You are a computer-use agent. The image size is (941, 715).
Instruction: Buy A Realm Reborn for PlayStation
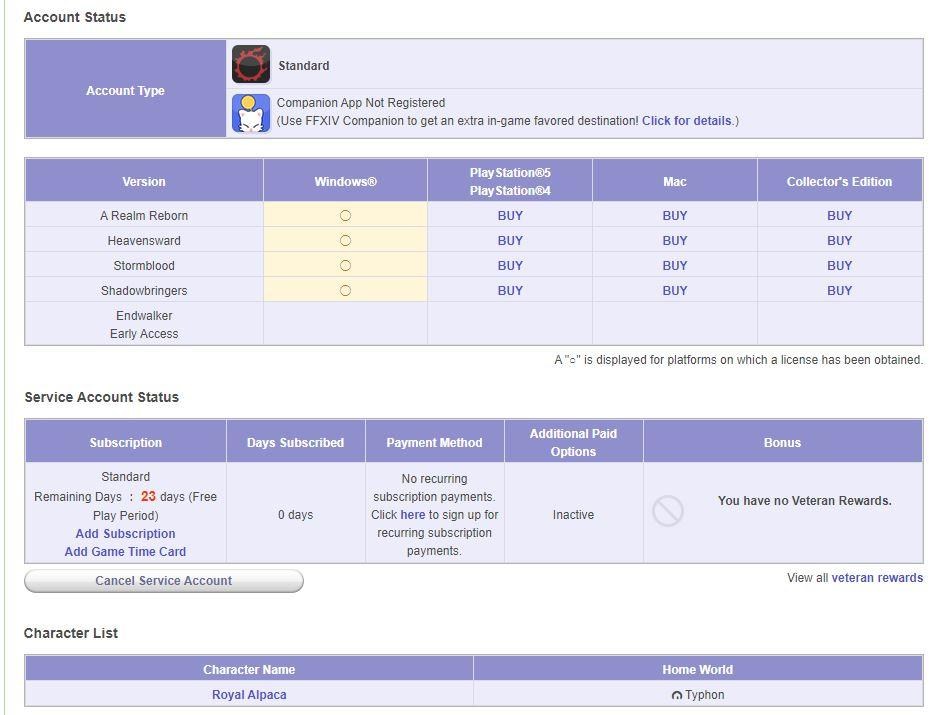point(510,216)
